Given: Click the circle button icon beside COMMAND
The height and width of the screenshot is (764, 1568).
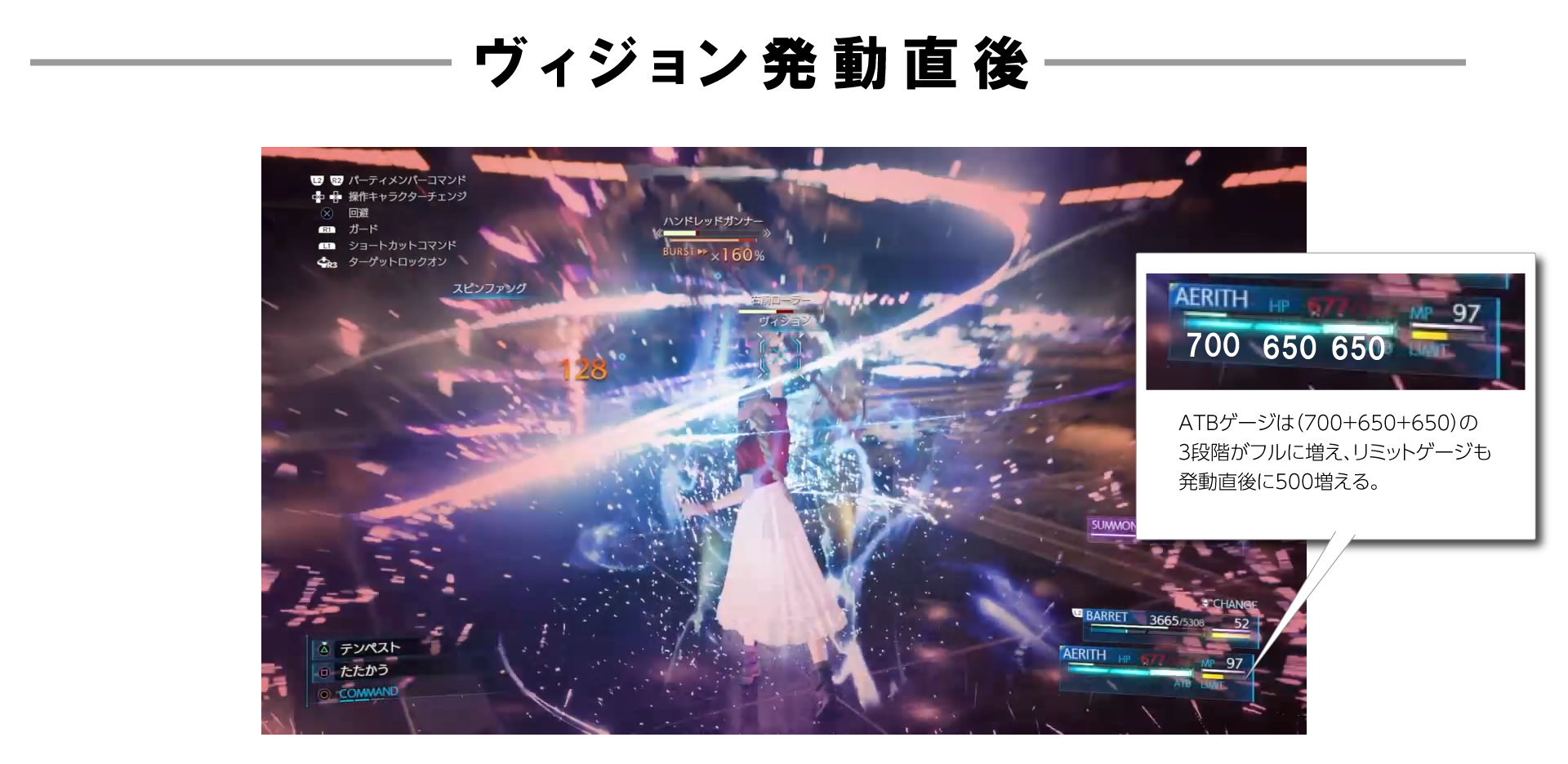Looking at the screenshot, I should pos(323,695).
